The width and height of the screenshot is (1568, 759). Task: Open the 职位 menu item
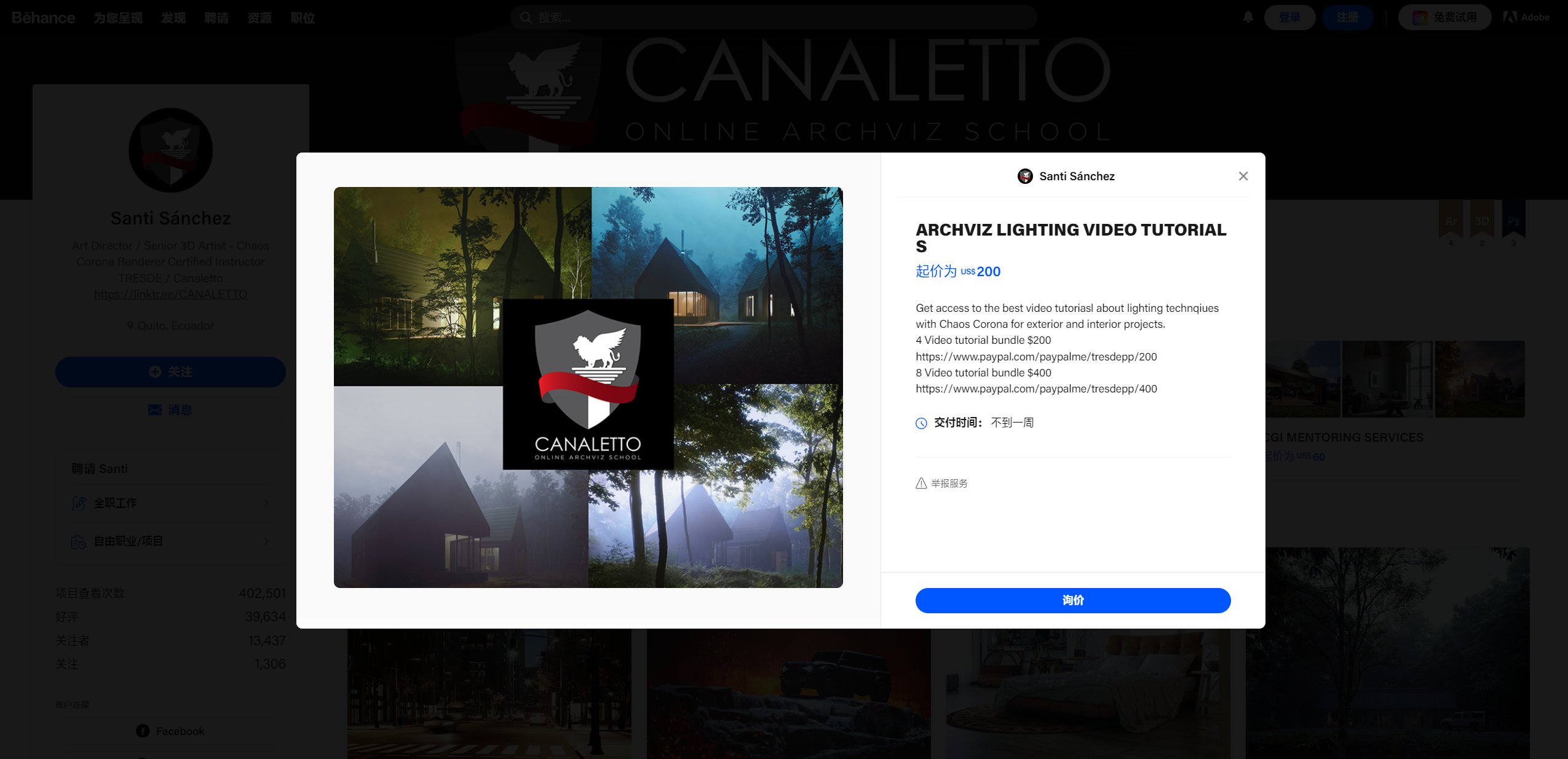[303, 18]
